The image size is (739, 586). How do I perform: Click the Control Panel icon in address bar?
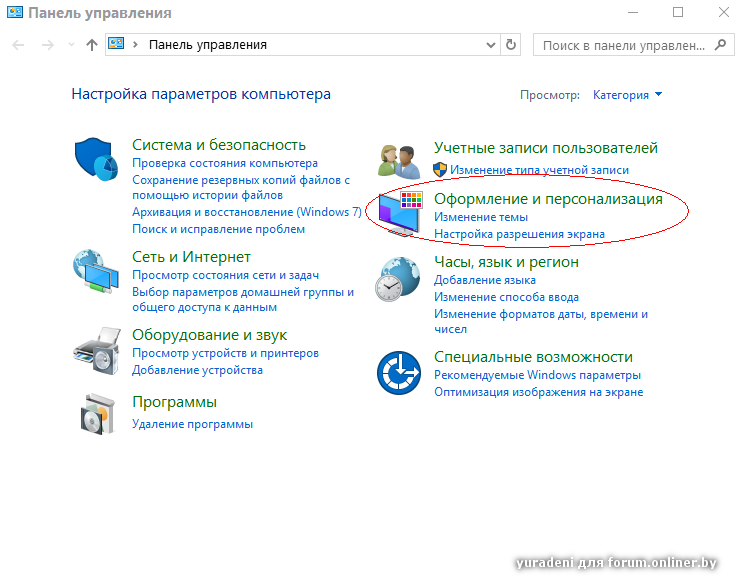(x=116, y=44)
